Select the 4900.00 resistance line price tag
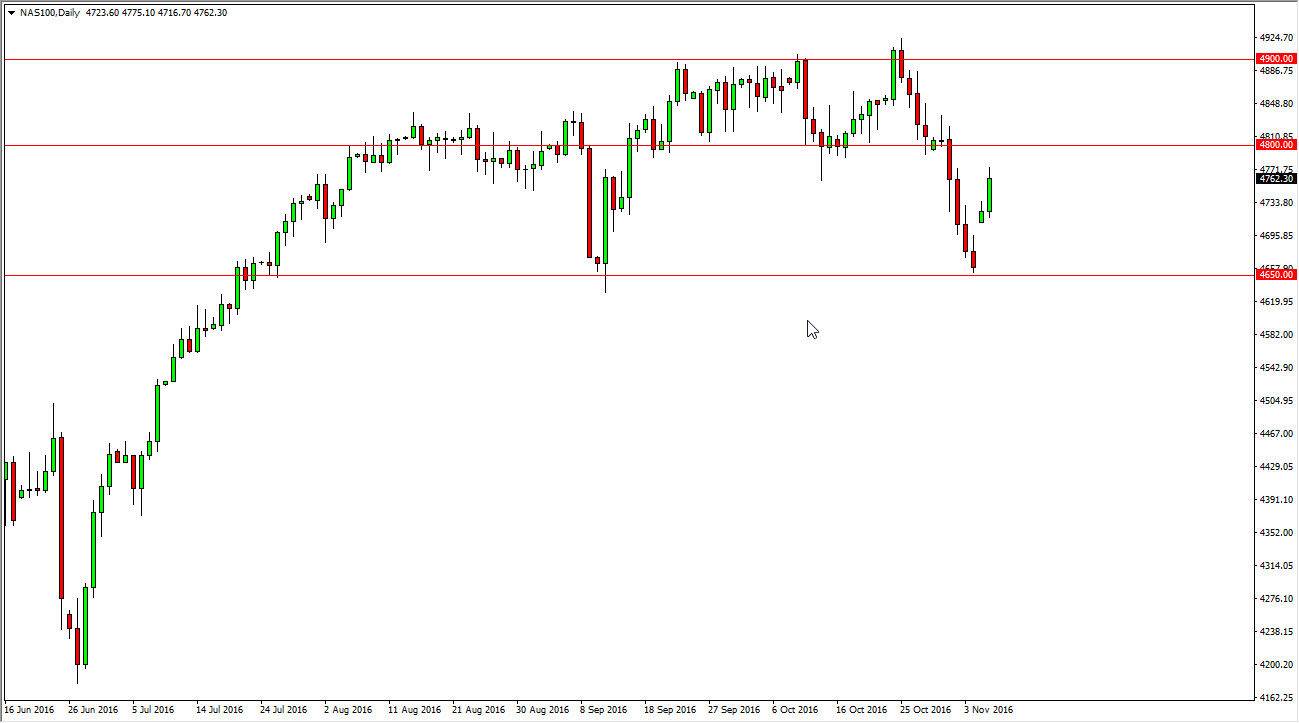Image resolution: width=1299 pixels, height=723 pixels. pyautogui.click(x=1276, y=58)
